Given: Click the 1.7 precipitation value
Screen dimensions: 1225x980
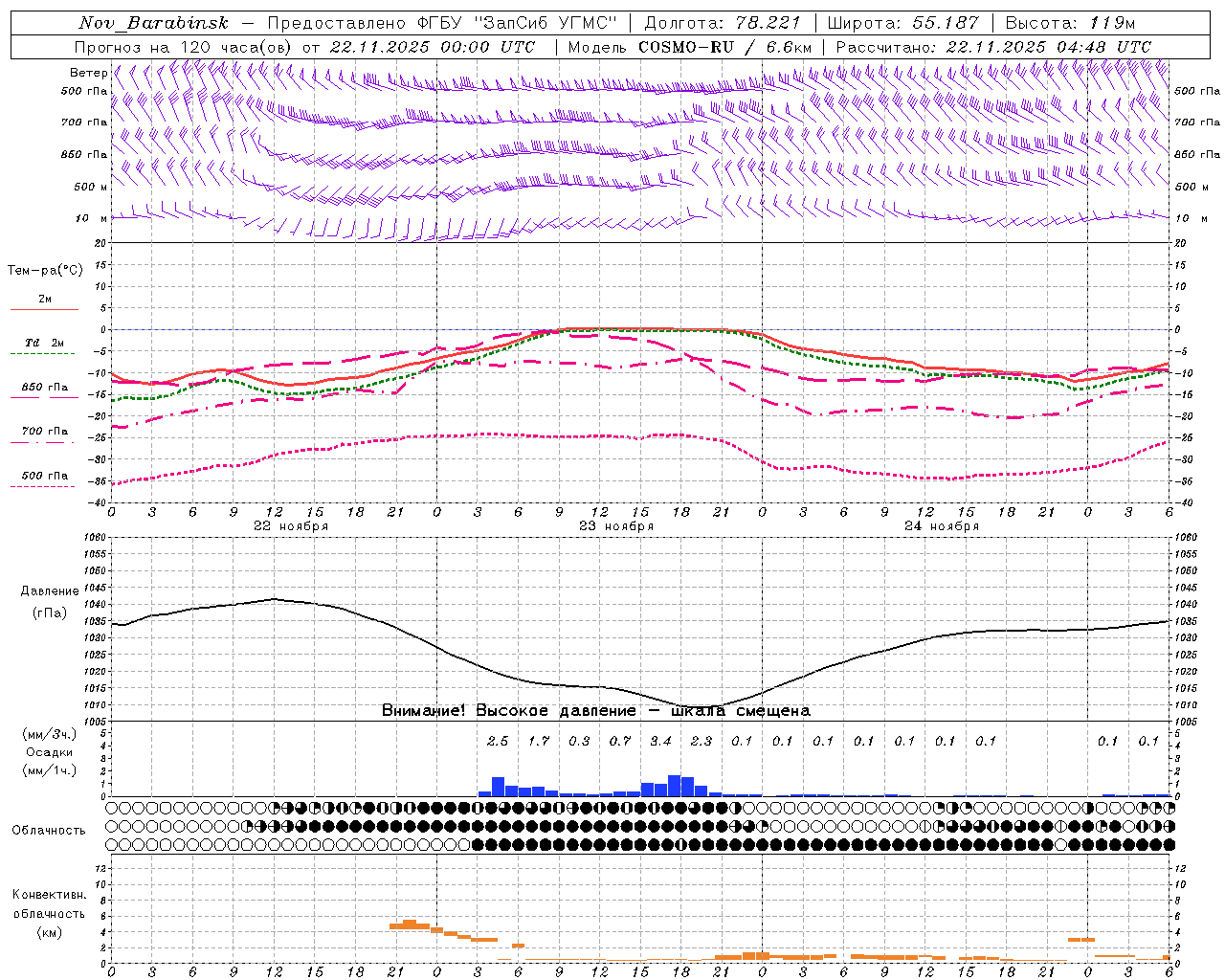Looking at the screenshot, I should (539, 741).
